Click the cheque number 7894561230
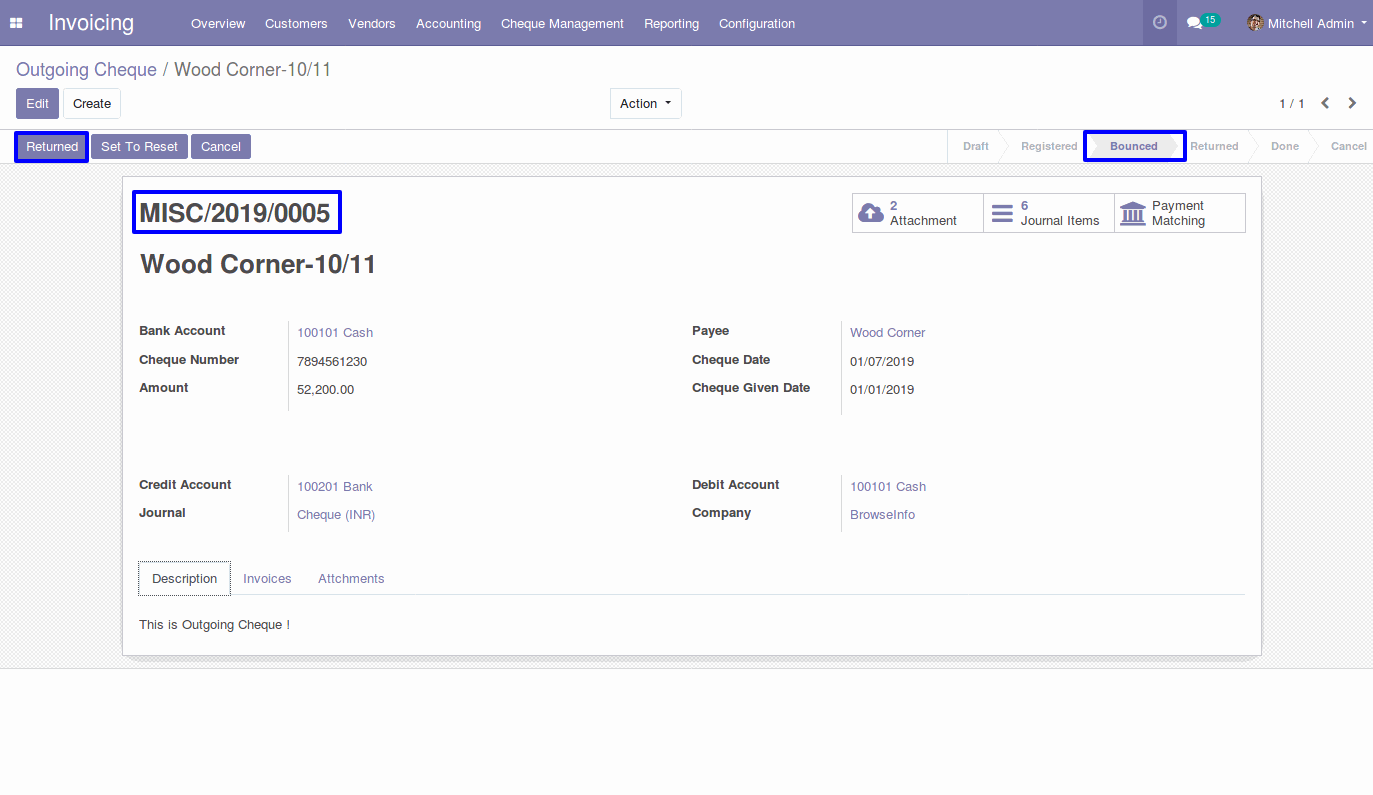1373x795 pixels. 332,362
